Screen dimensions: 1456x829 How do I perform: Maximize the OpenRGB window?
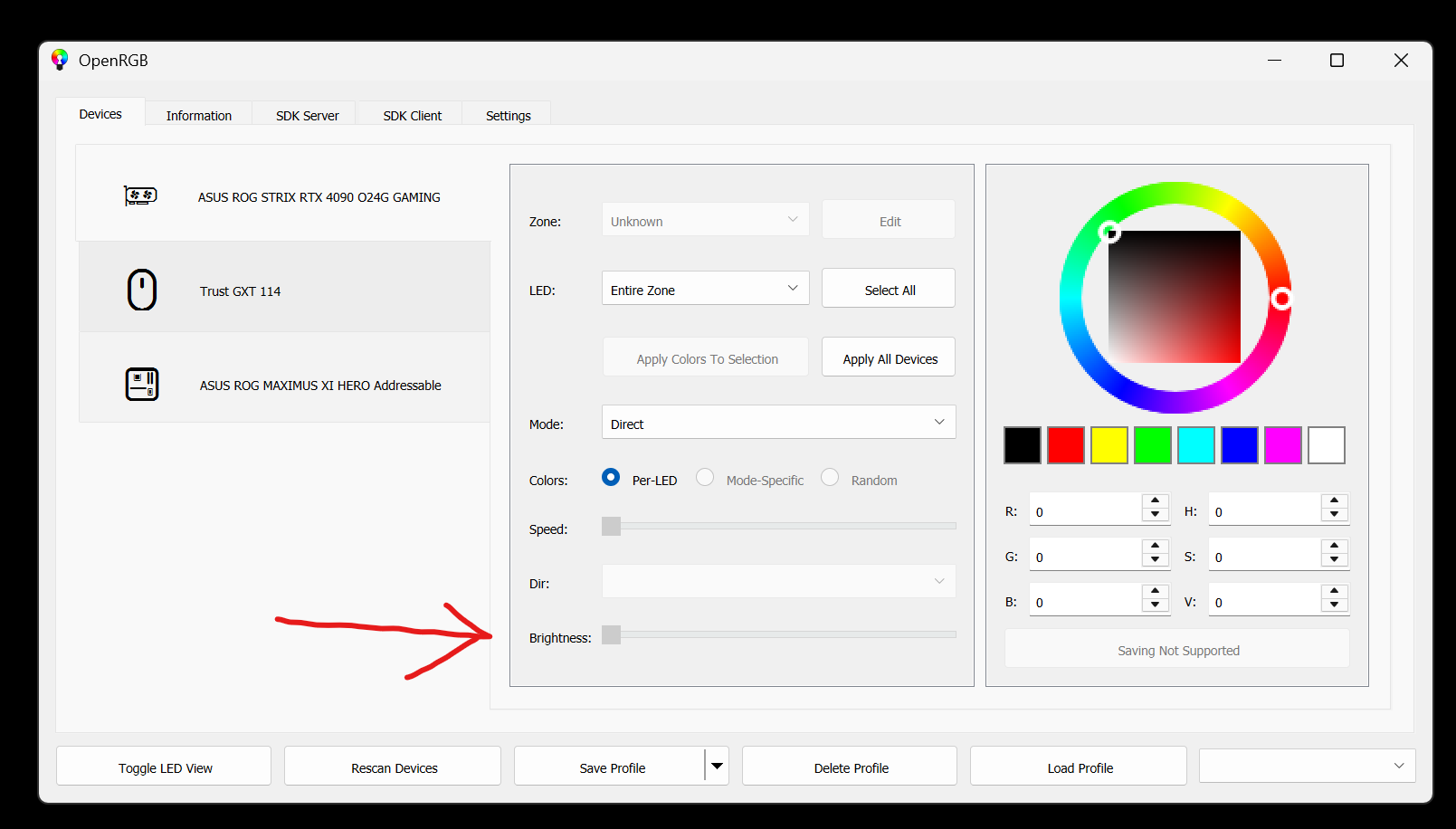click(1337, 60)
